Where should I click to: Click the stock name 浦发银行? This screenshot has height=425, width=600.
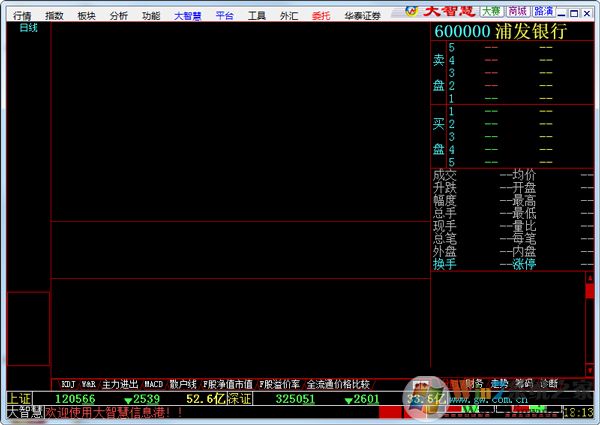tap(531, 31)
